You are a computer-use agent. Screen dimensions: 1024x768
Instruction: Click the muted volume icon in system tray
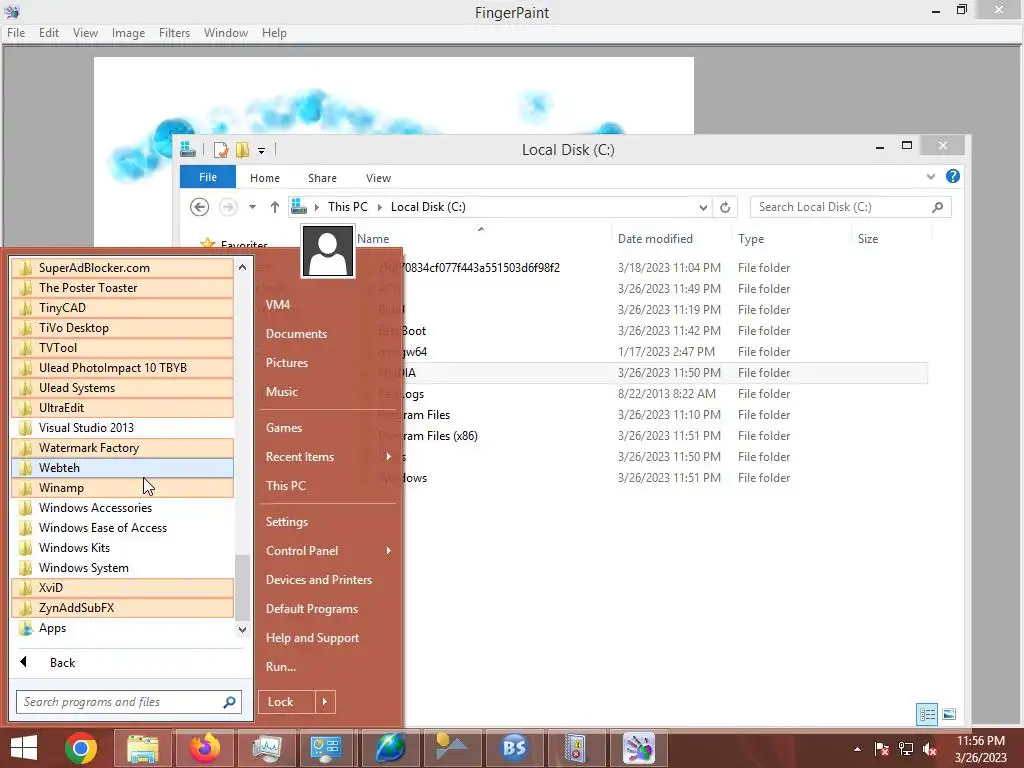[x=930, y=749]
